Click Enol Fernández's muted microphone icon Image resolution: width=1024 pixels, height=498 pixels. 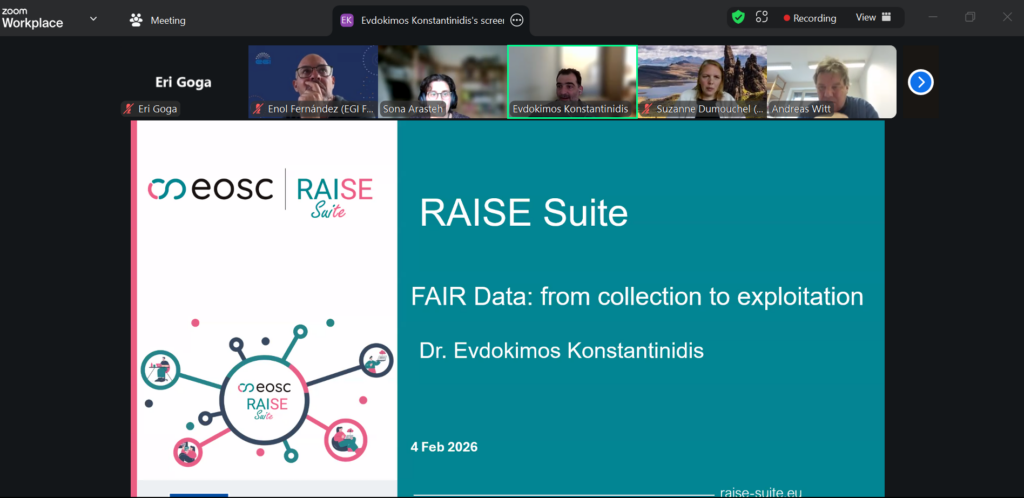(258, 109)
